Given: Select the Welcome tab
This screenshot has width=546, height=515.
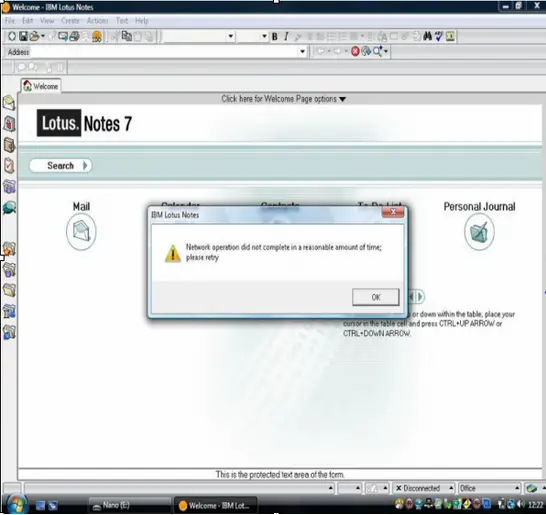Looking at the screenshot, I should [41, 86].
